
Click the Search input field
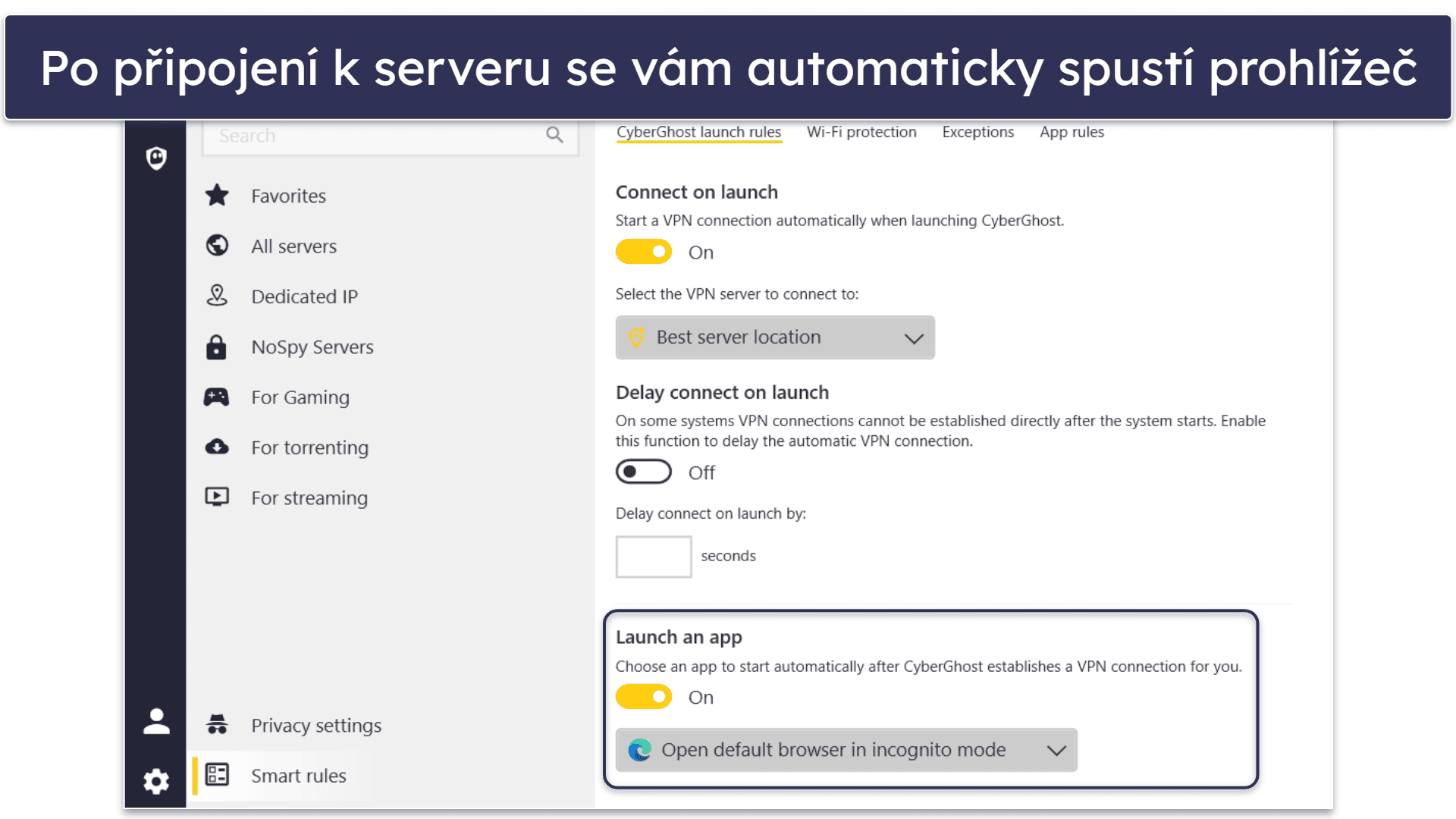pyautogui.click(x=391, y=136)
